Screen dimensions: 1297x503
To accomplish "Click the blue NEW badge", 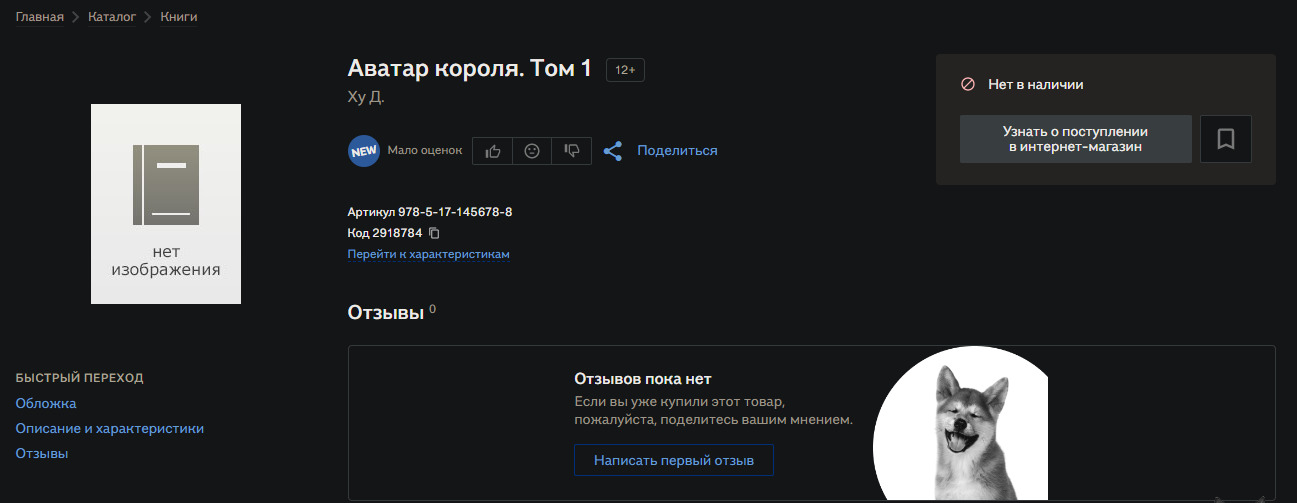I will [x=363, y=151].
